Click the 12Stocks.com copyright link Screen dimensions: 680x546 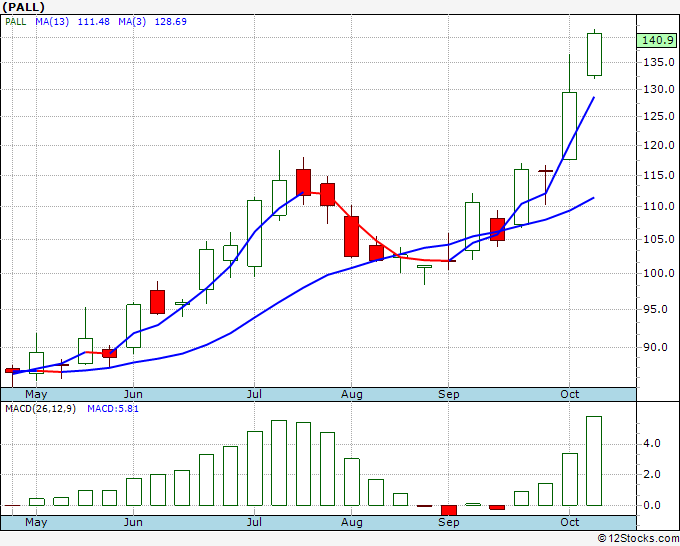(x=638, y=538)
